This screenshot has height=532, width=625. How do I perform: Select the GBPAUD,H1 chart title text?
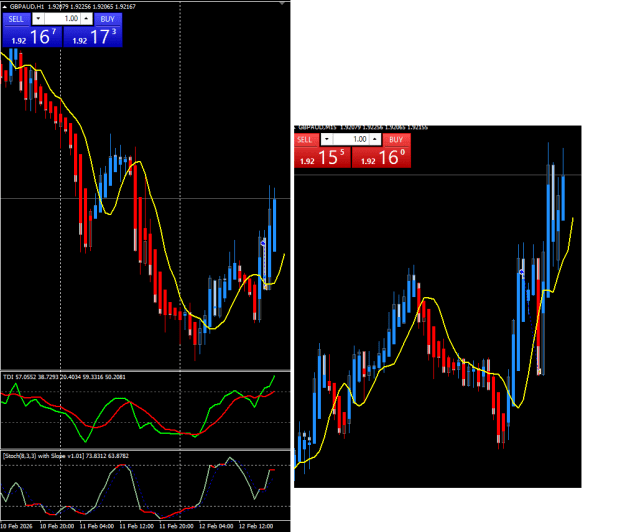tap(27, 6)
